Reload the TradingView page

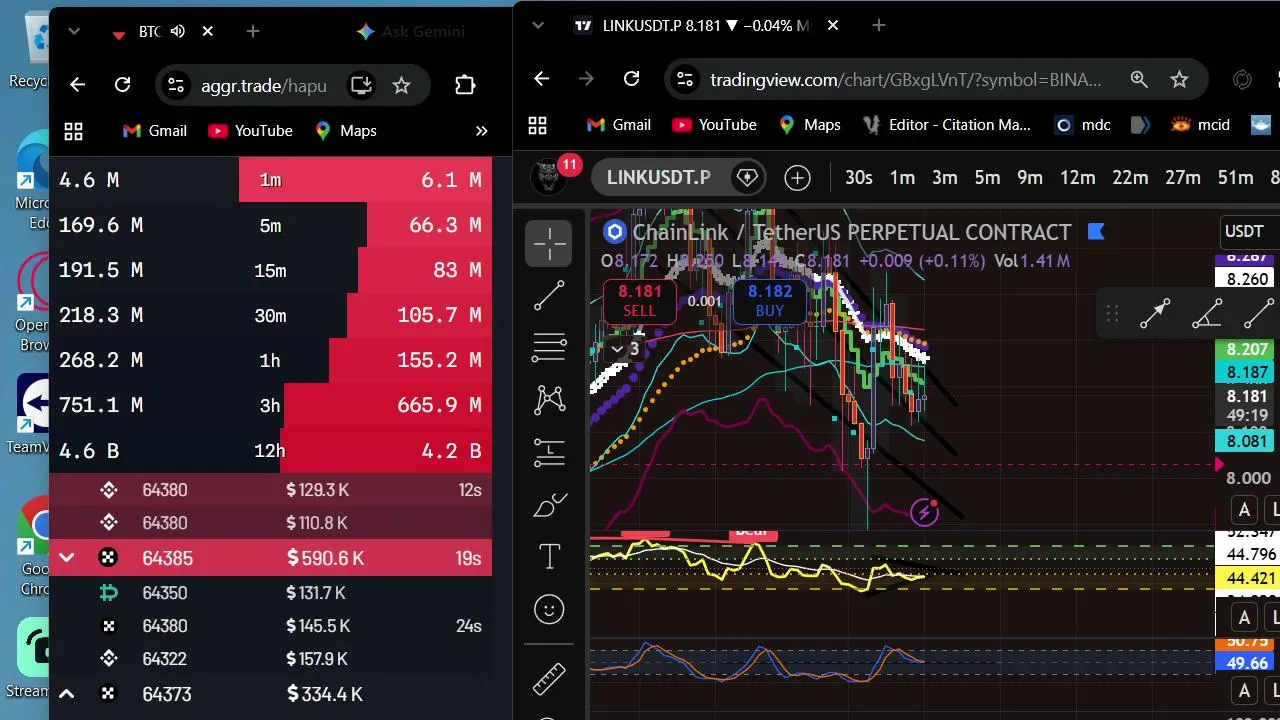click(631, 79)
